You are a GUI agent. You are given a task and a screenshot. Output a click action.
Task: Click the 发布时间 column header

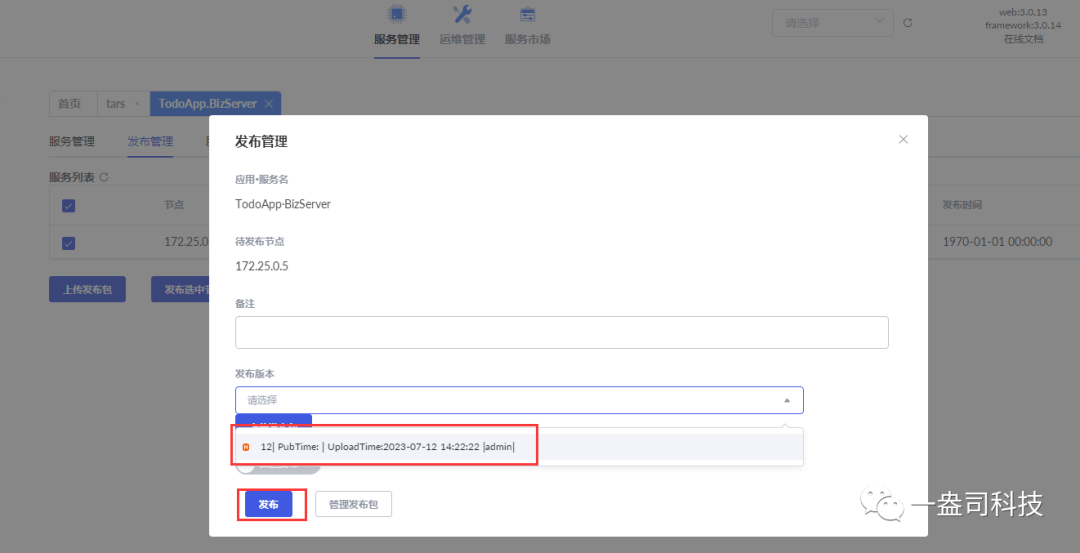[962, 205]
